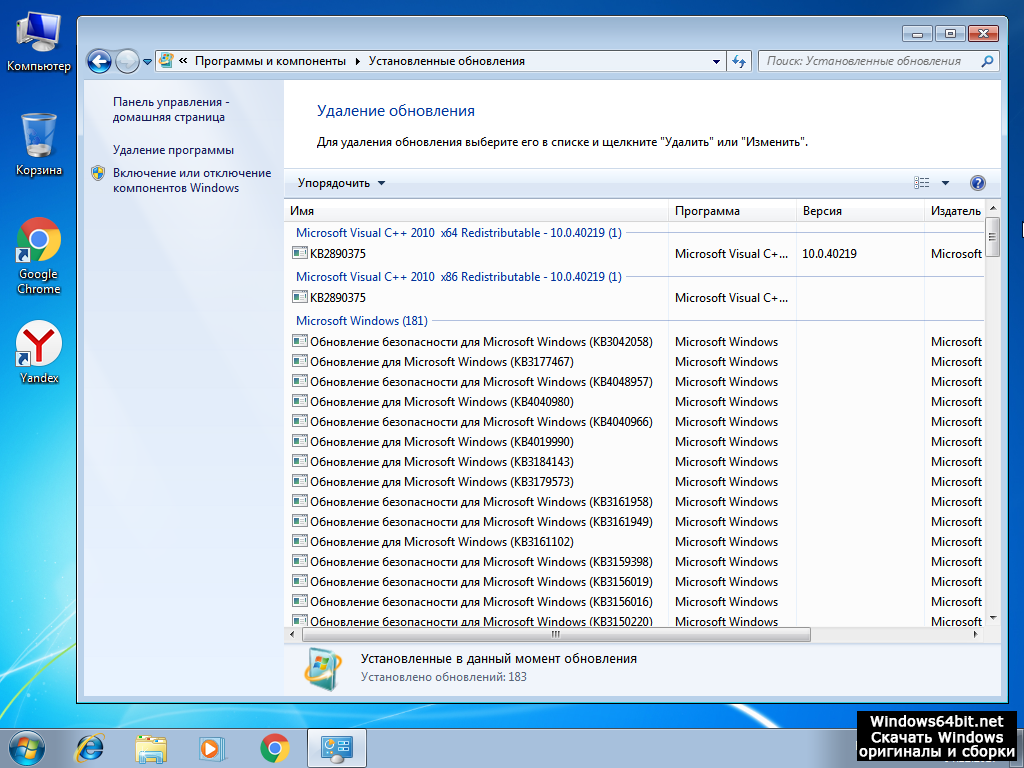Open the Упорядочить dropdown menu

(x=341, y=183)
